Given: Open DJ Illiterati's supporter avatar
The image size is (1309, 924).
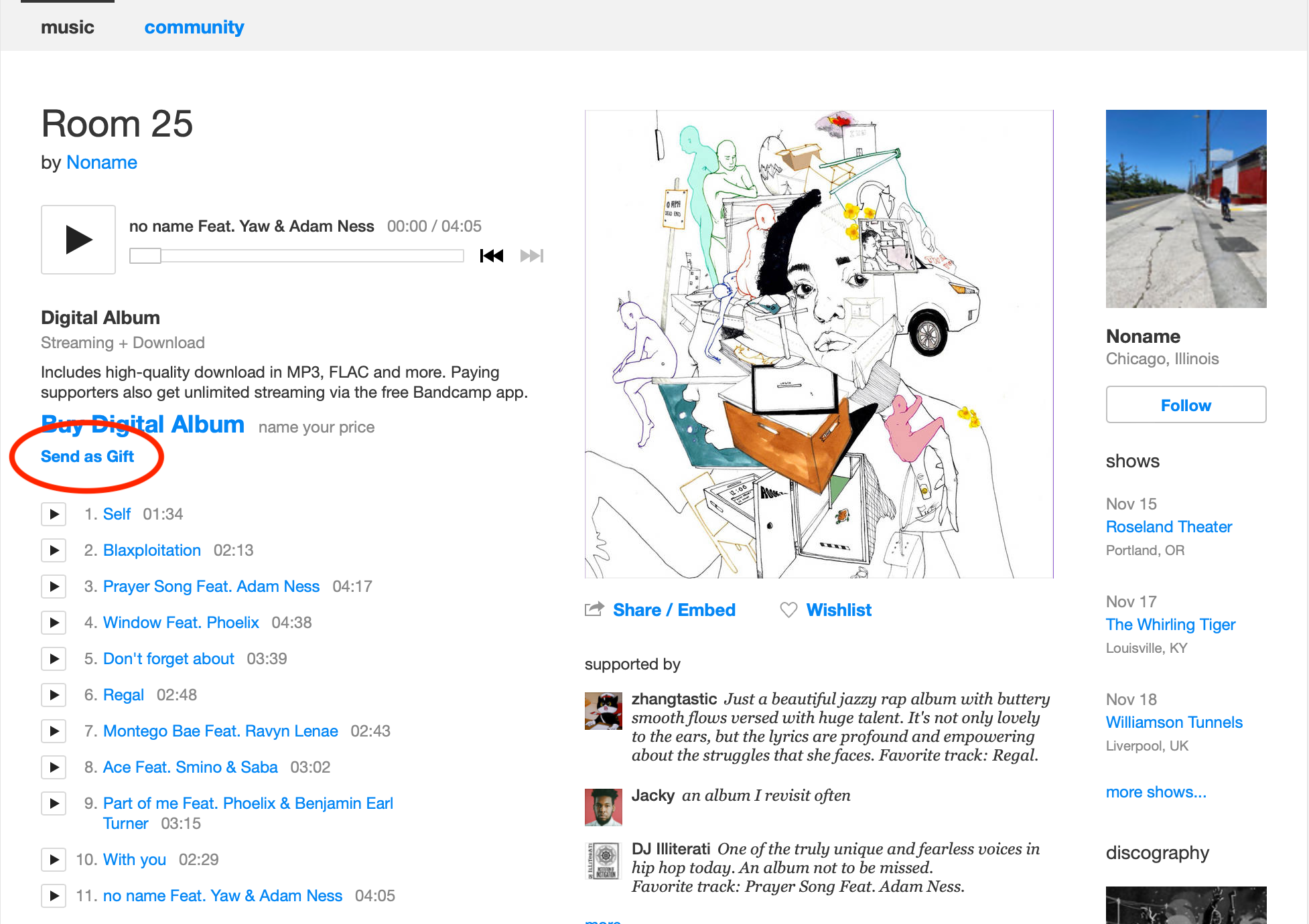Looking at the screenshot, I should coord(604,861).
